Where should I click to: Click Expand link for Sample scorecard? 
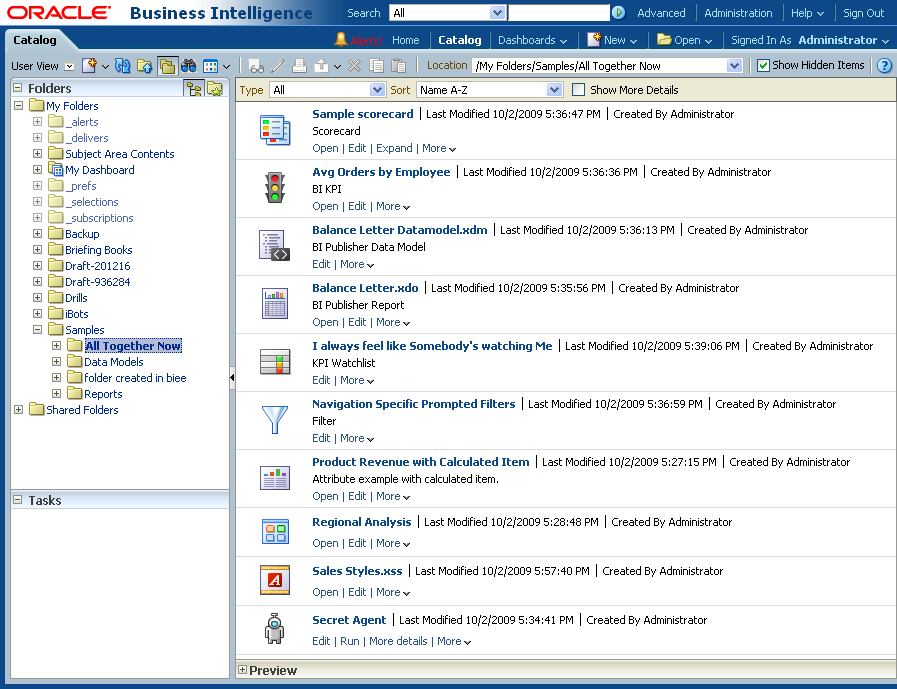394,148
